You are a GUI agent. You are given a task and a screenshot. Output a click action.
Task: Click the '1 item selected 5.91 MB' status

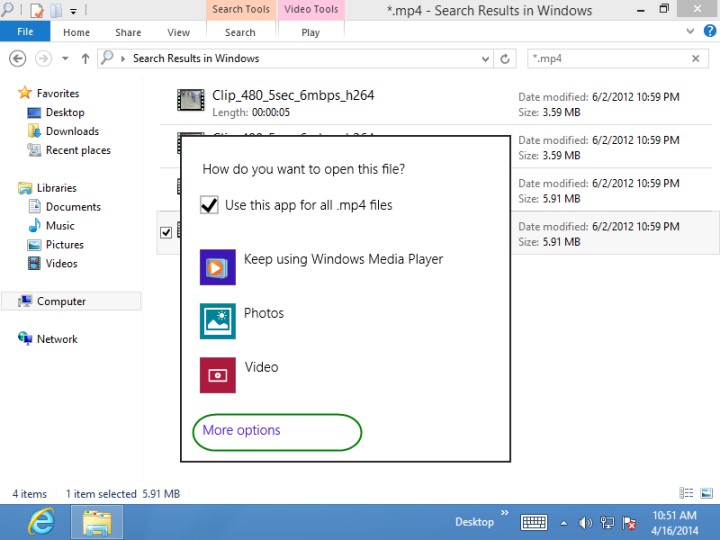(123, 494)
